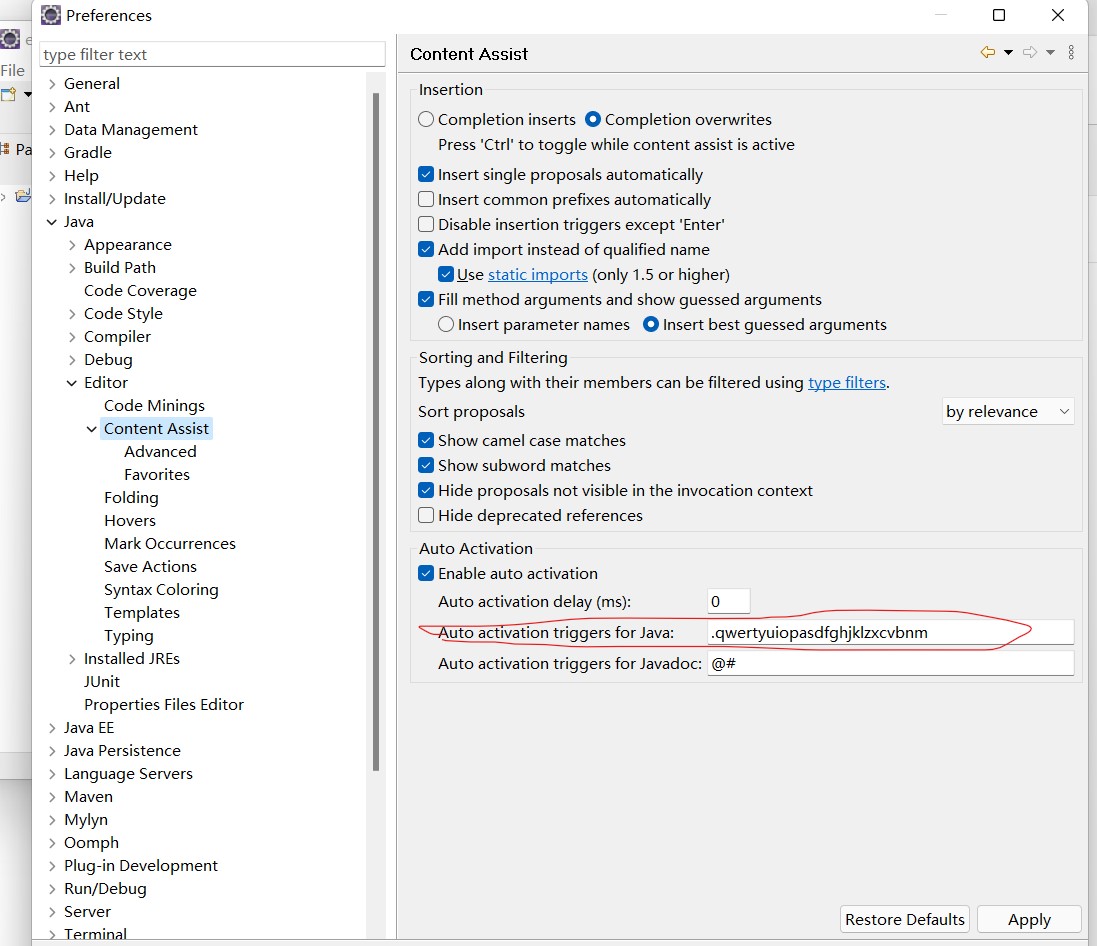Screen dimensions: 1097x946
Task: Toggle Insert single proposals automatically
Action: 425,174
